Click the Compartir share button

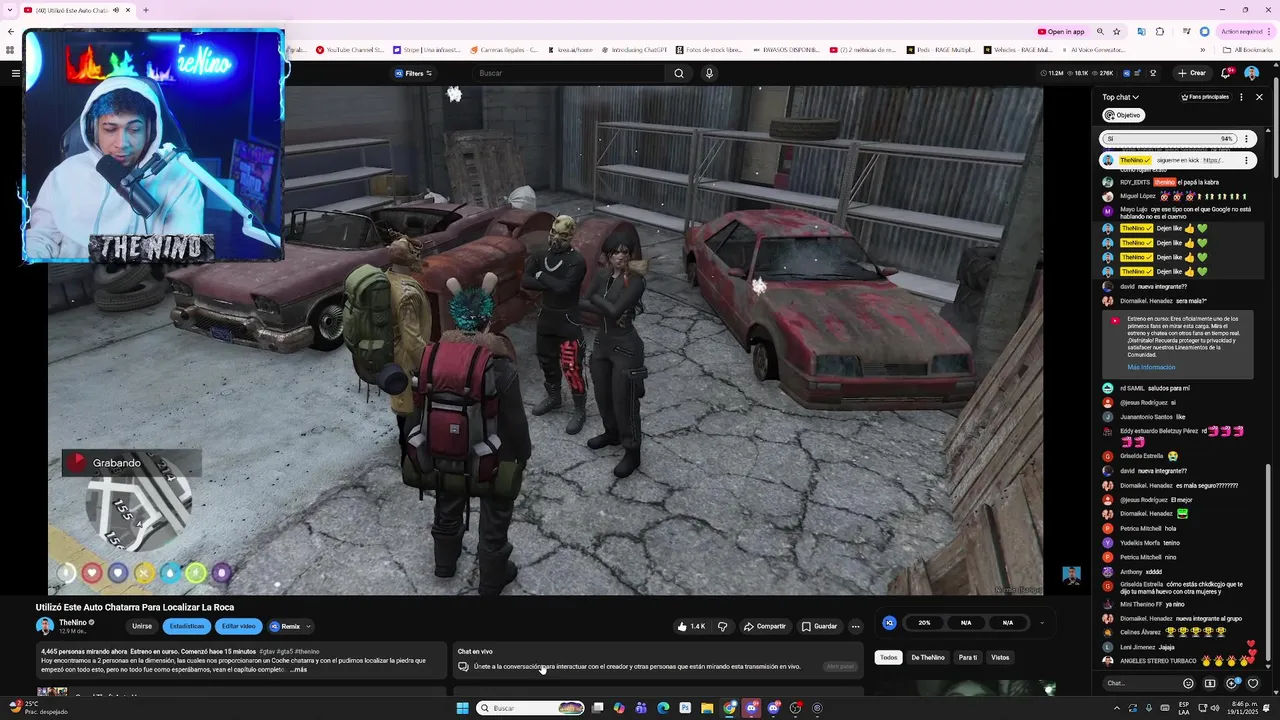(x=765, y=626)
